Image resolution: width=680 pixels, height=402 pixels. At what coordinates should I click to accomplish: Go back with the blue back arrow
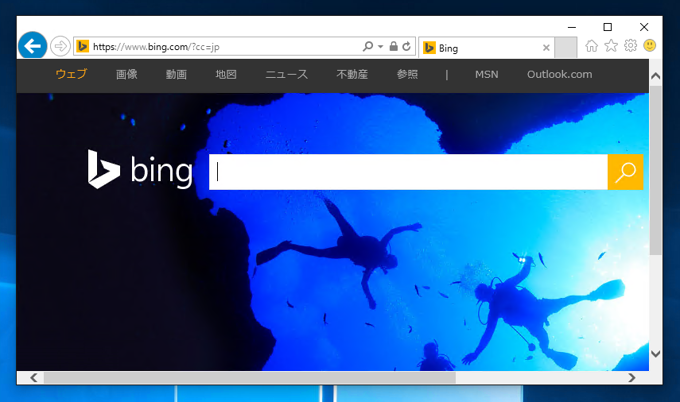point(33,46)
